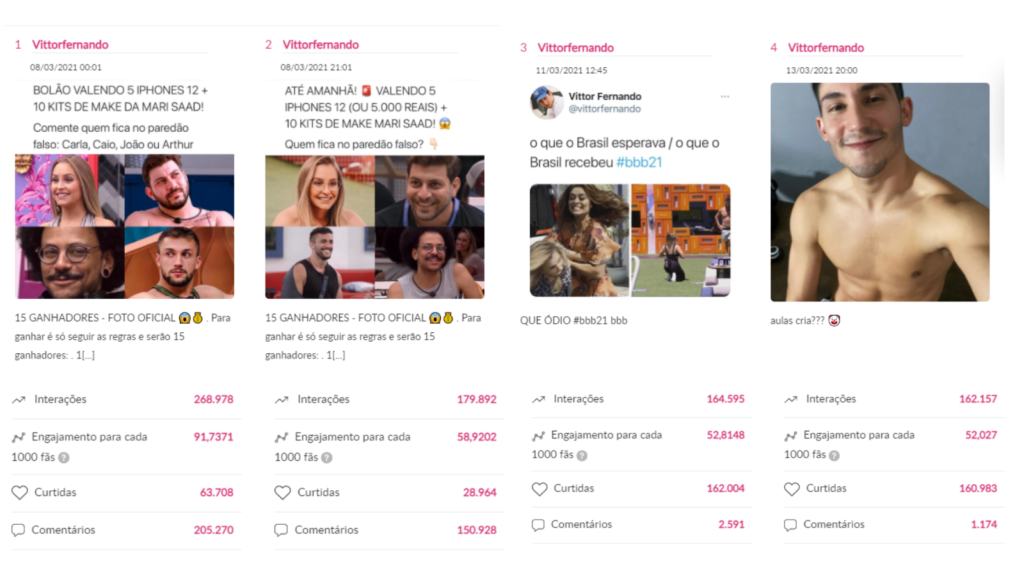Viewport: 1024px width, 576px height.
Task: Open the Vittorfernando profile link in post 4
Action: point(825,48)
